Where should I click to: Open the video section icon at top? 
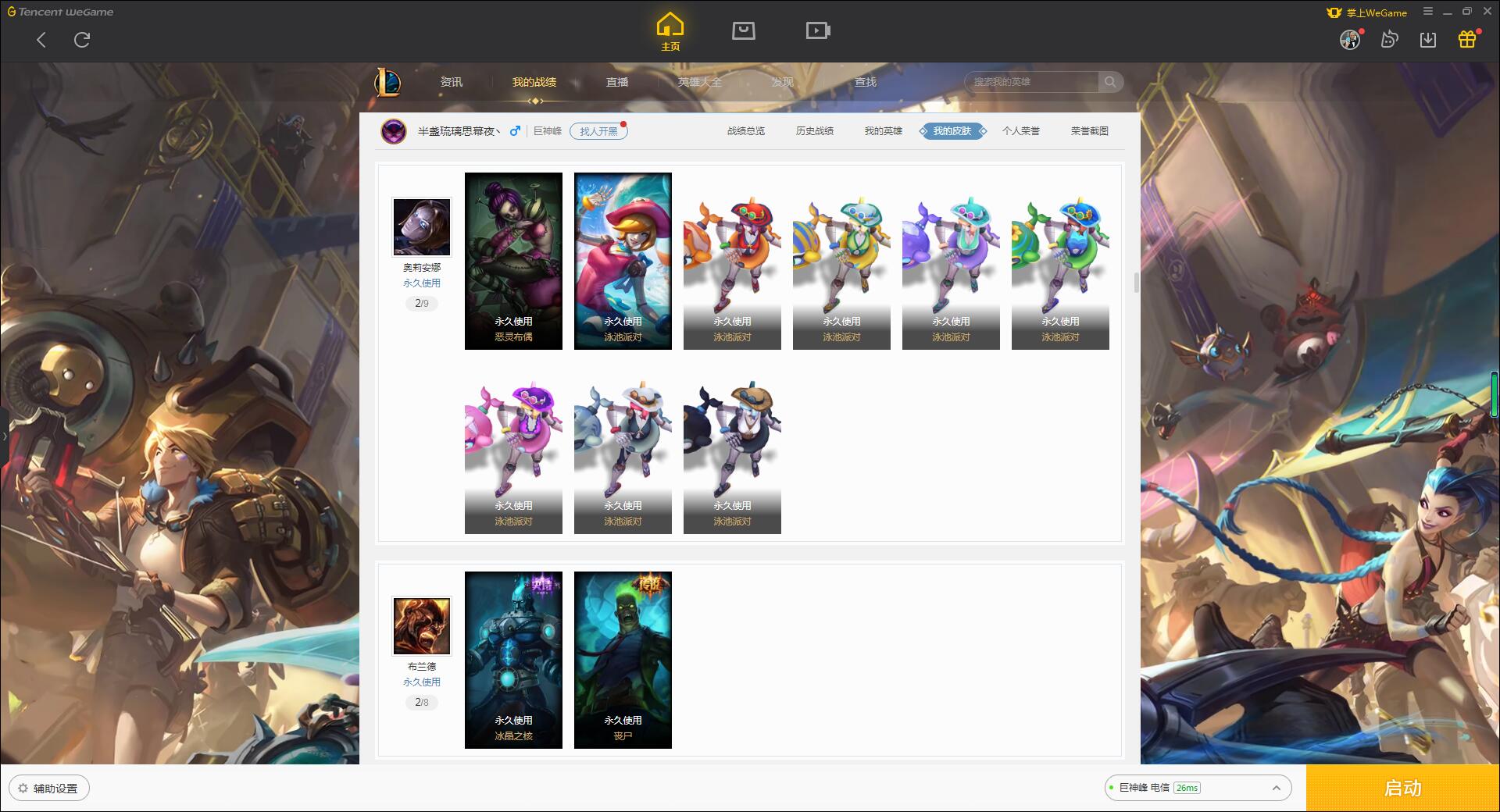pyautogui.click(x=818, y=30)
